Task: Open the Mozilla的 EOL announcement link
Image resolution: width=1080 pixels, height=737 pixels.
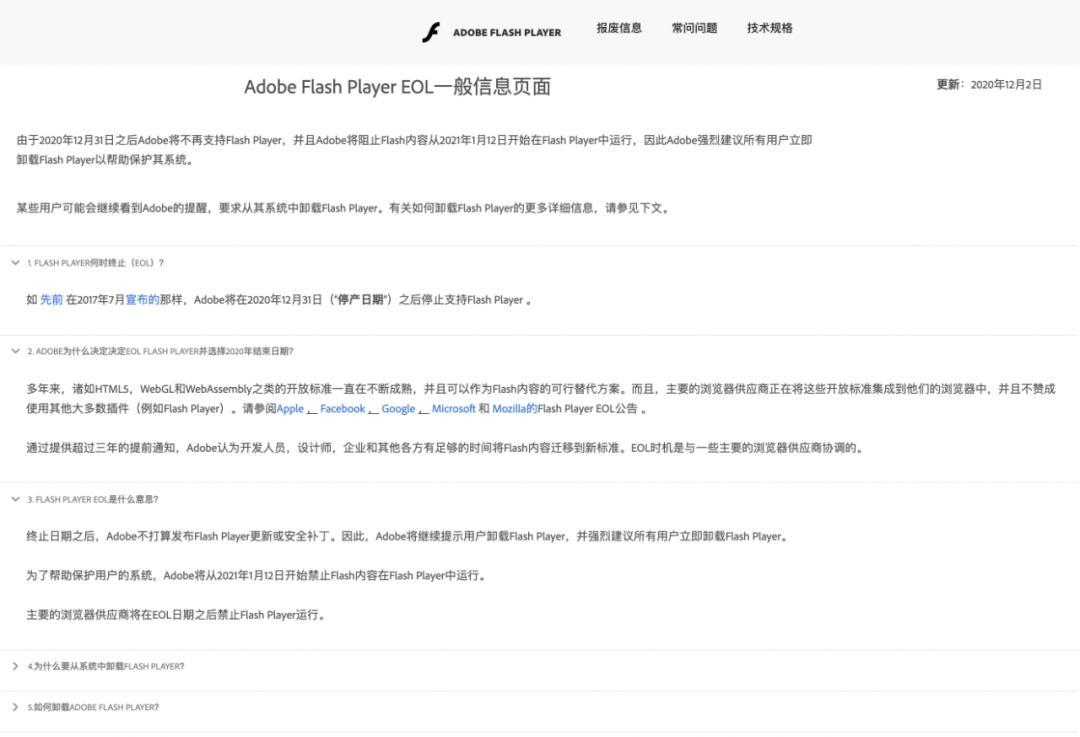Action: [x=514, y=409]
